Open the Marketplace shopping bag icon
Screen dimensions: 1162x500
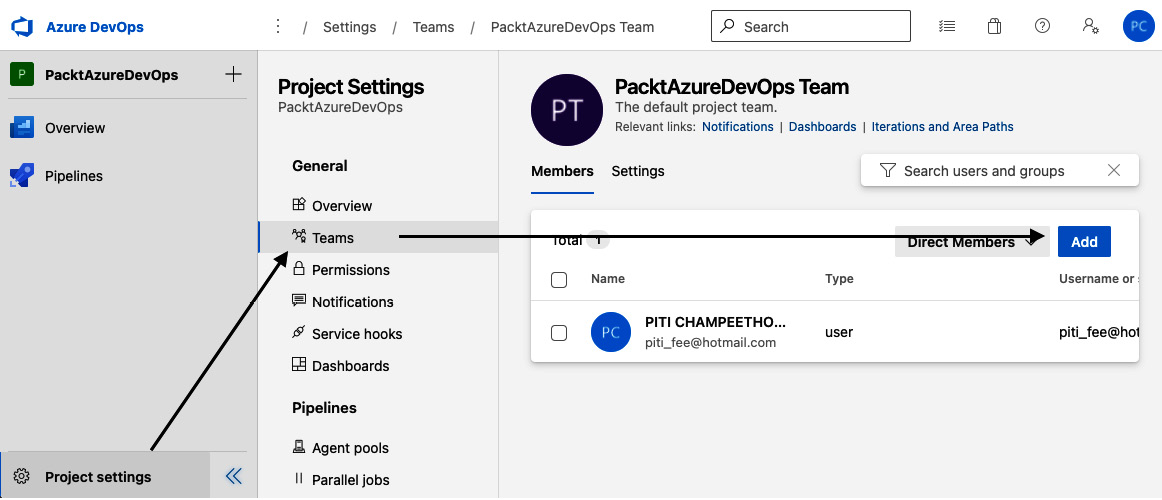pos(995,27)
